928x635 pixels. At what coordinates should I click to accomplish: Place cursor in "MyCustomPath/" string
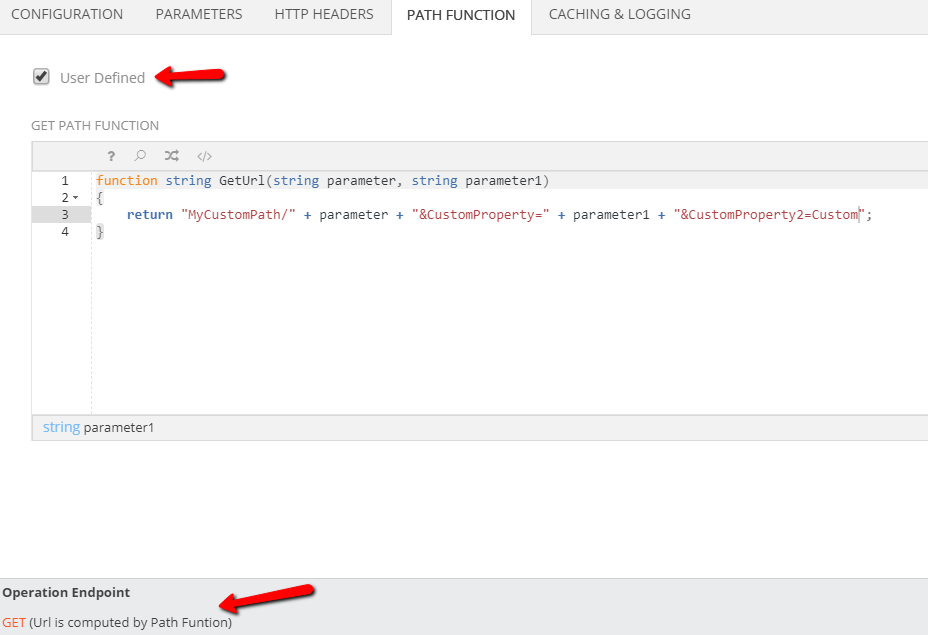238,215
